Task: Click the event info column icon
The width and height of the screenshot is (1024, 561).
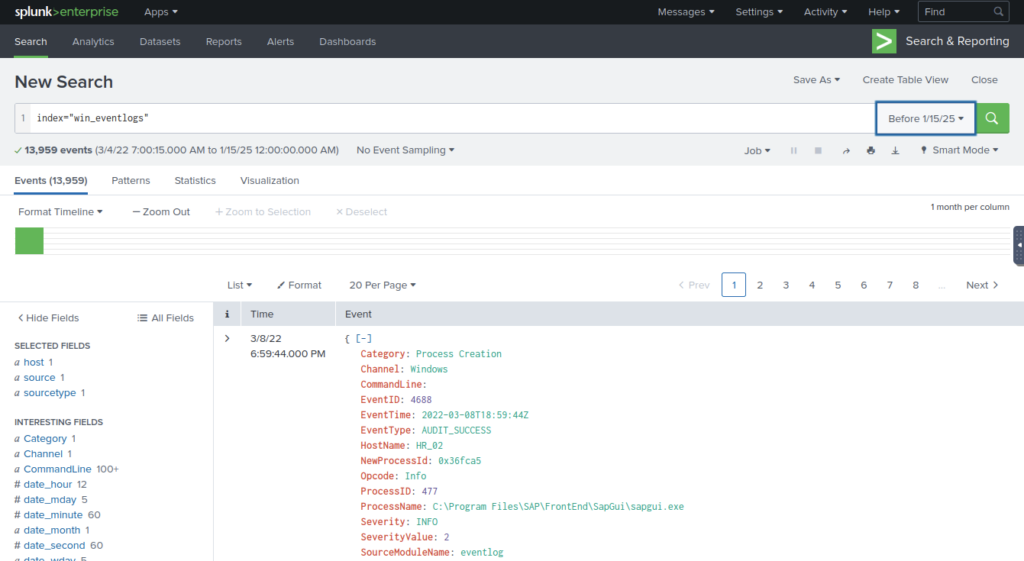Action: [227, 314]
